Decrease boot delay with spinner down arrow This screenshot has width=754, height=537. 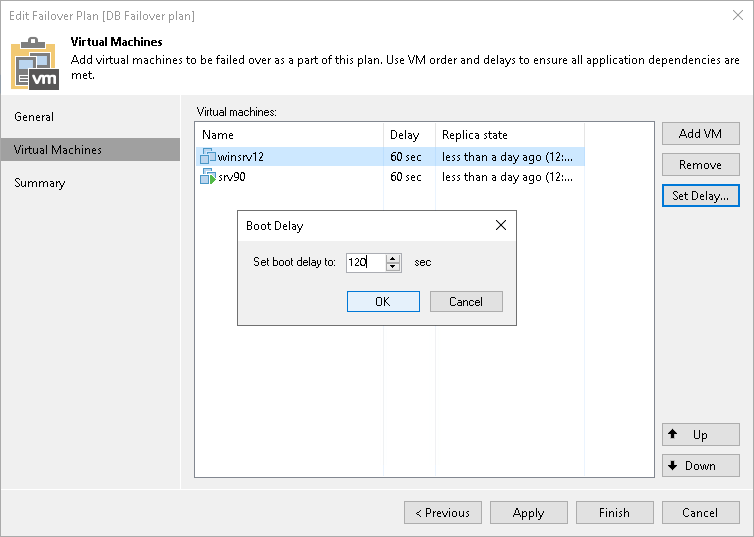click(393, 267)
